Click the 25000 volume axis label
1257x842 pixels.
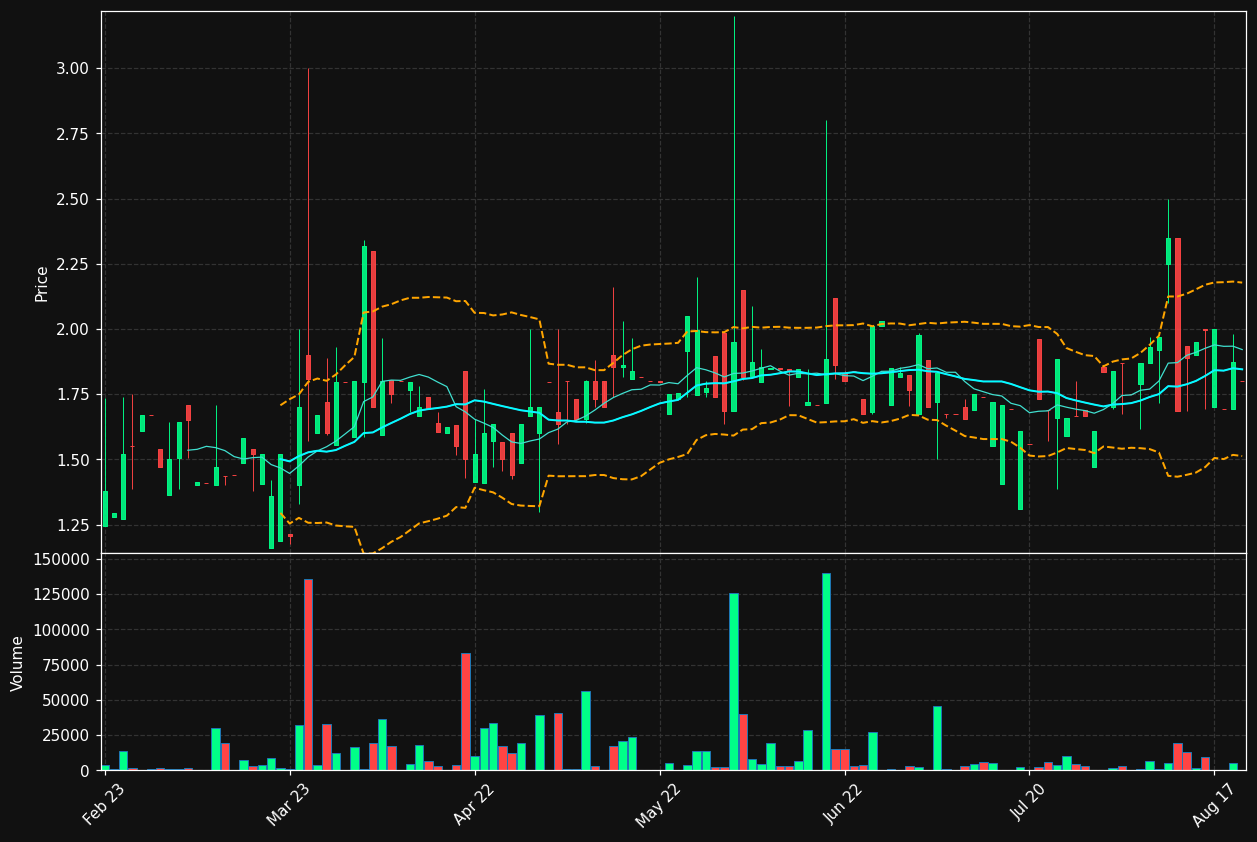pos(66,735)
